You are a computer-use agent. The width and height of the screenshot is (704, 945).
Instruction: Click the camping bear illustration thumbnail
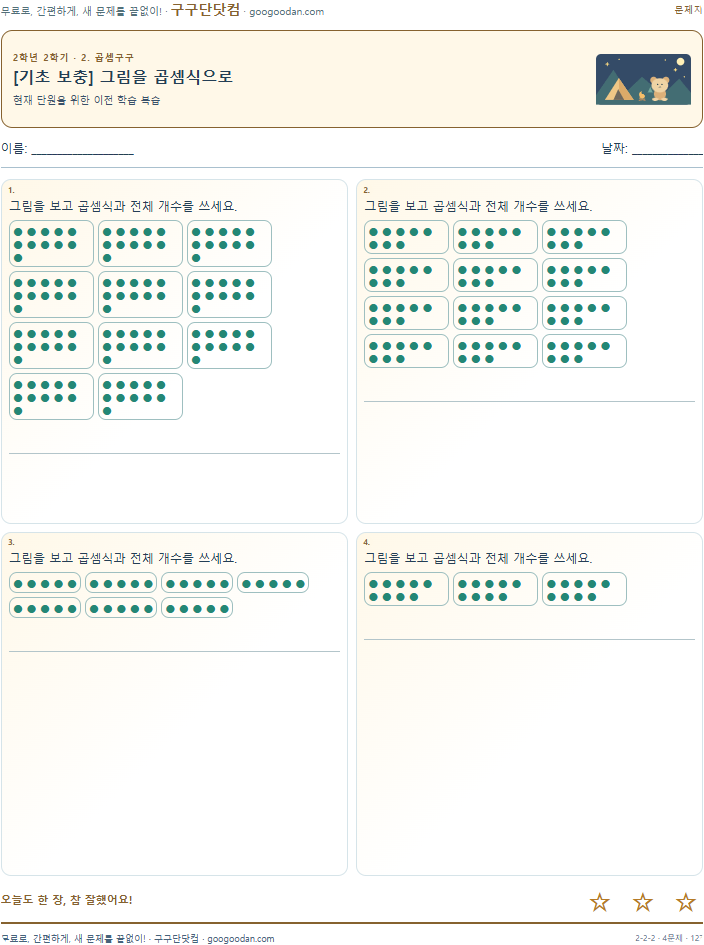pyautogui.click(x=643, y=80)
